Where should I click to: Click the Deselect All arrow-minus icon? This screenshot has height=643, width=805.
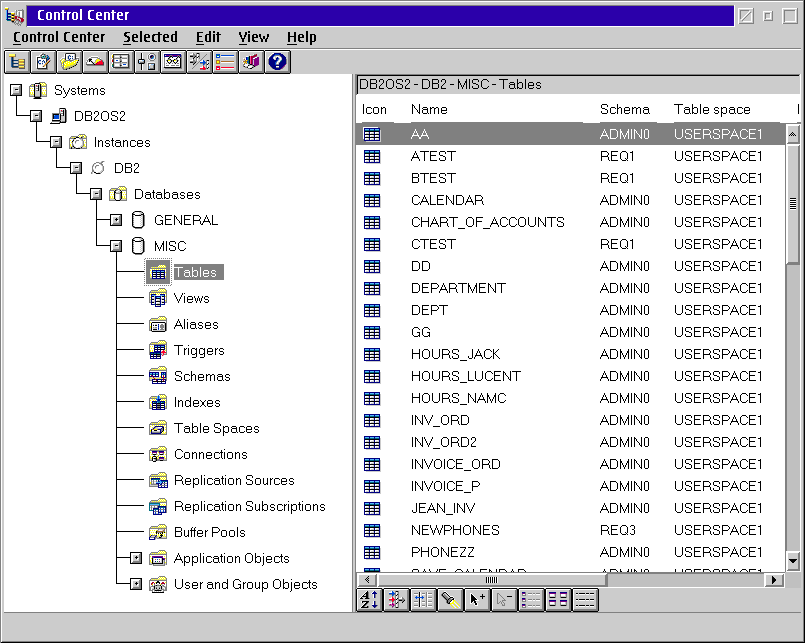point(504,599)
